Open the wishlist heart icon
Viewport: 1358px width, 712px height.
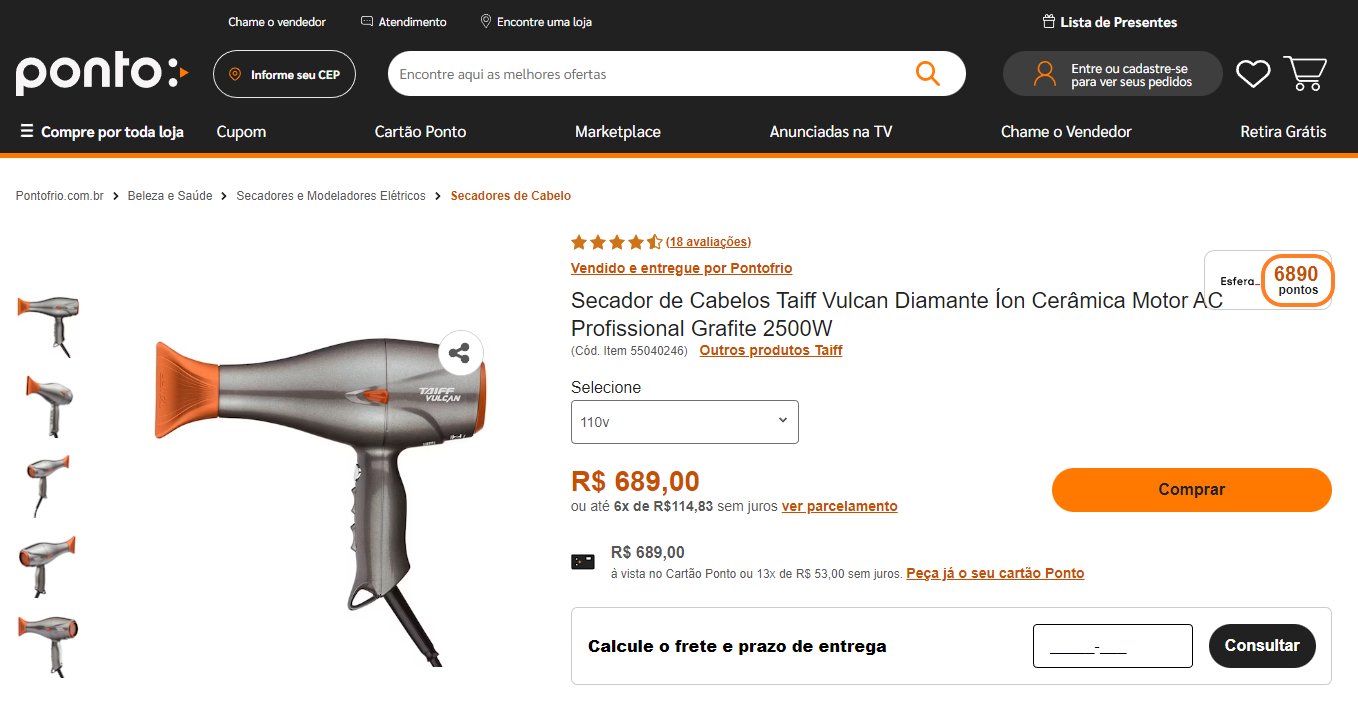1253,74
